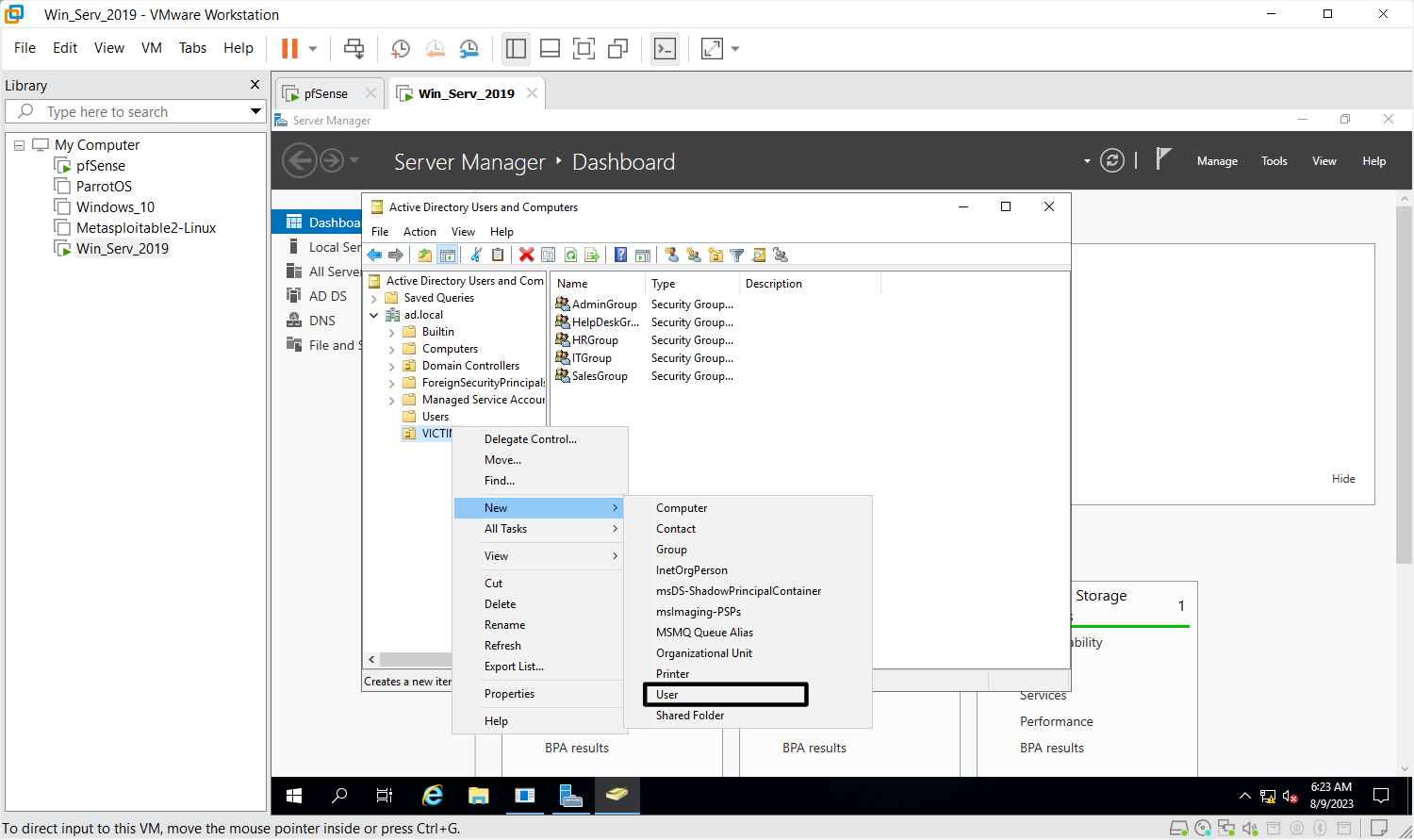Click the Take snapshot clock icon
Image resolution: width=1414 pixels, height=840 pixels.
(401, 49)
